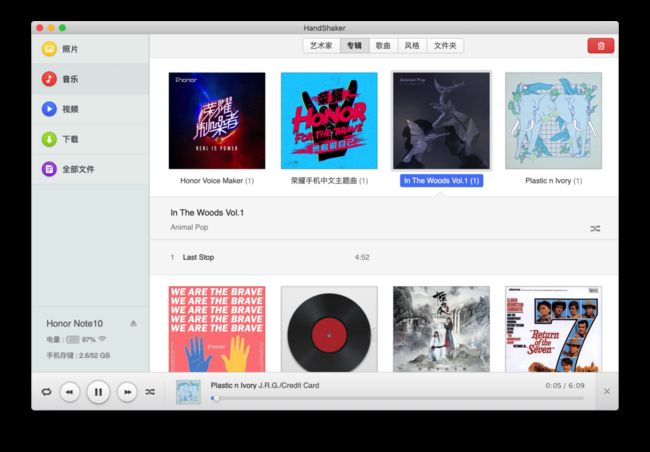The image size is (650, 452).
Task: Switch to the Songs (歌曲) tab
Action: pyautogui.click(x=383, y=46)
